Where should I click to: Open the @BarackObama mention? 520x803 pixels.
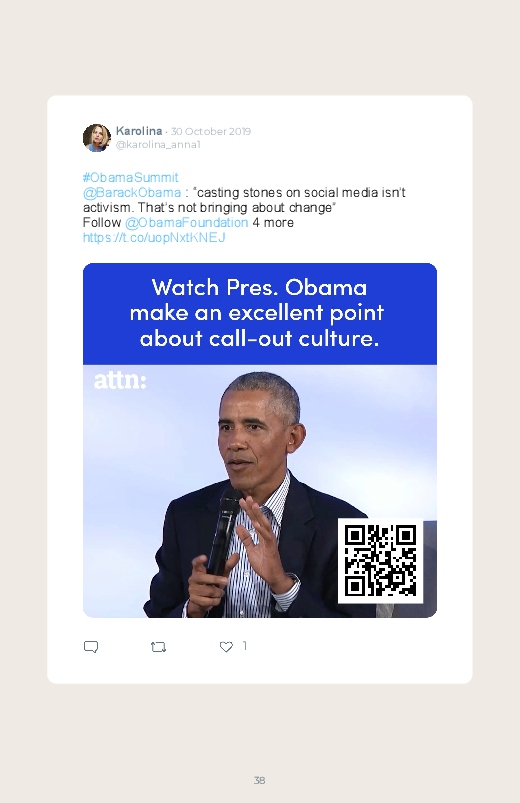click(x=132, y=193)
